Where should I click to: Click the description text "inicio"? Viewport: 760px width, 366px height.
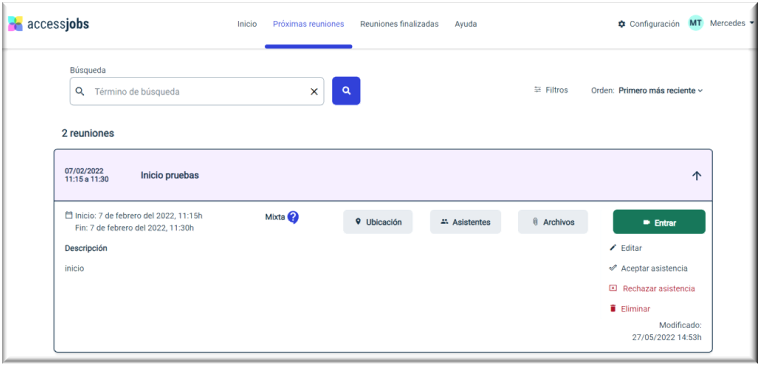pos(74,268)
